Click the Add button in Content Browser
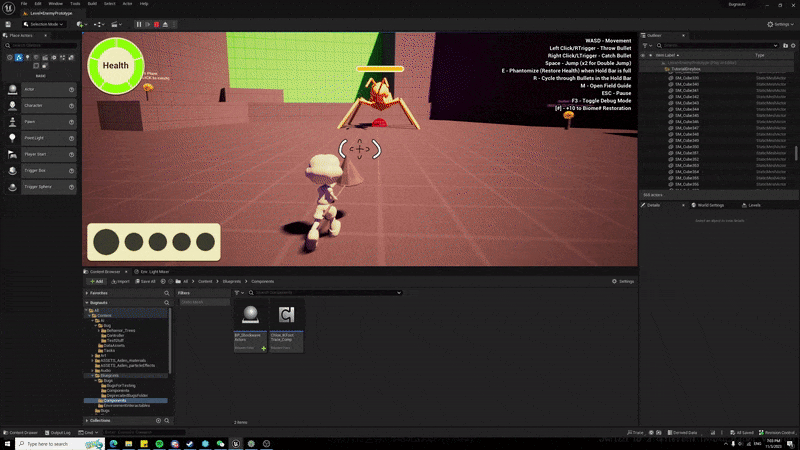The image size is (800, 450). [x=96, y=282]
